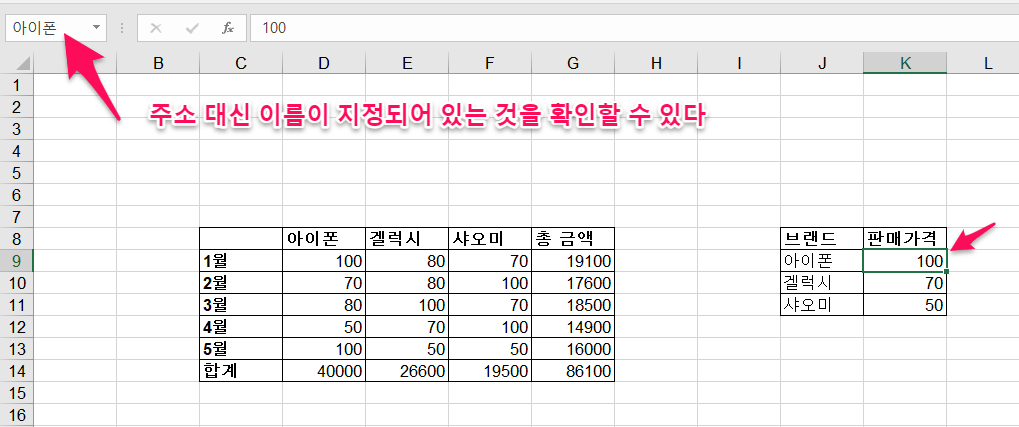Click the 겔럭시 cell in the brand table
The image size is (1019, 427).
822,283
